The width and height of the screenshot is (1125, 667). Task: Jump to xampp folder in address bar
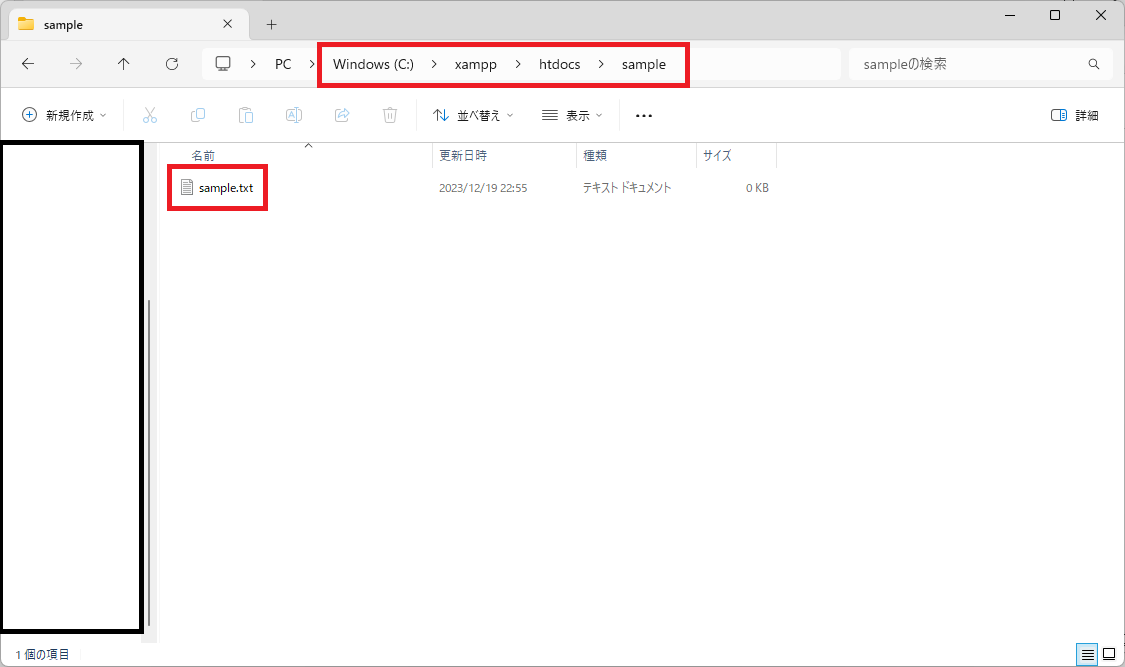coord(476,63)
